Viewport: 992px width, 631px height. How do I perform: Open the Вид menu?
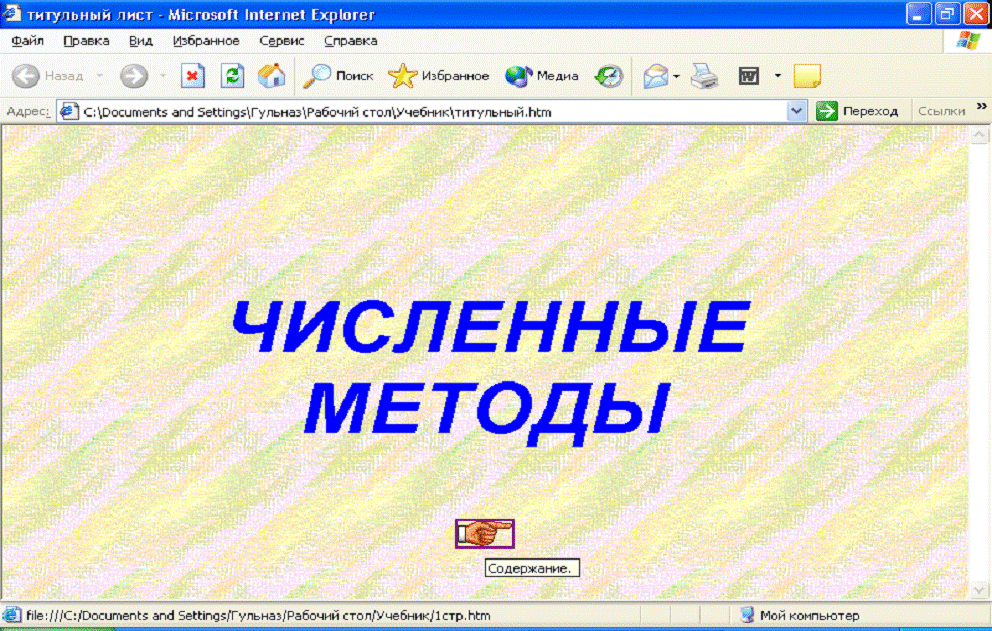pos(140,41)
